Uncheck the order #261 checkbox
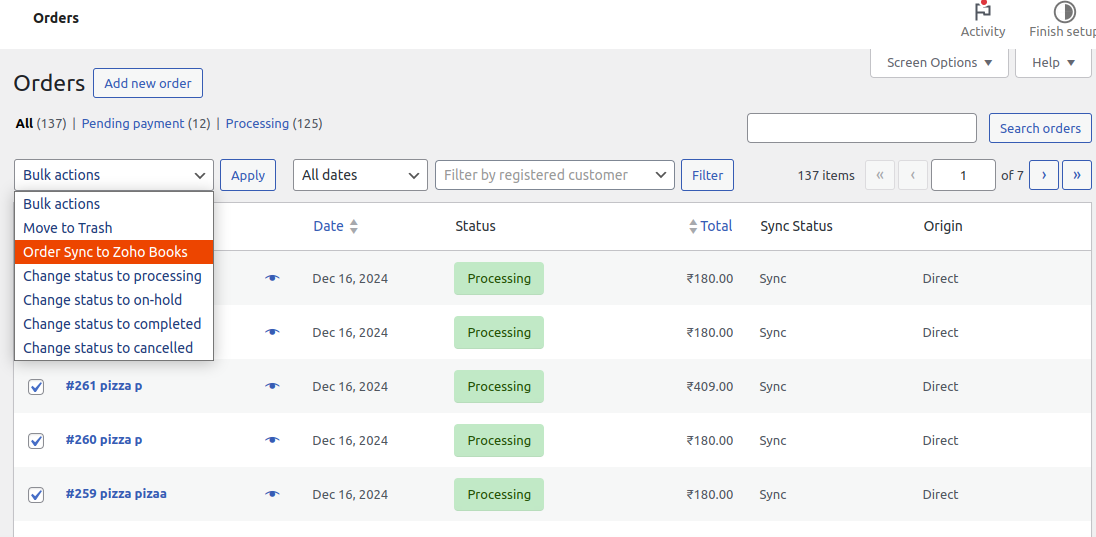 coord(36,387)
